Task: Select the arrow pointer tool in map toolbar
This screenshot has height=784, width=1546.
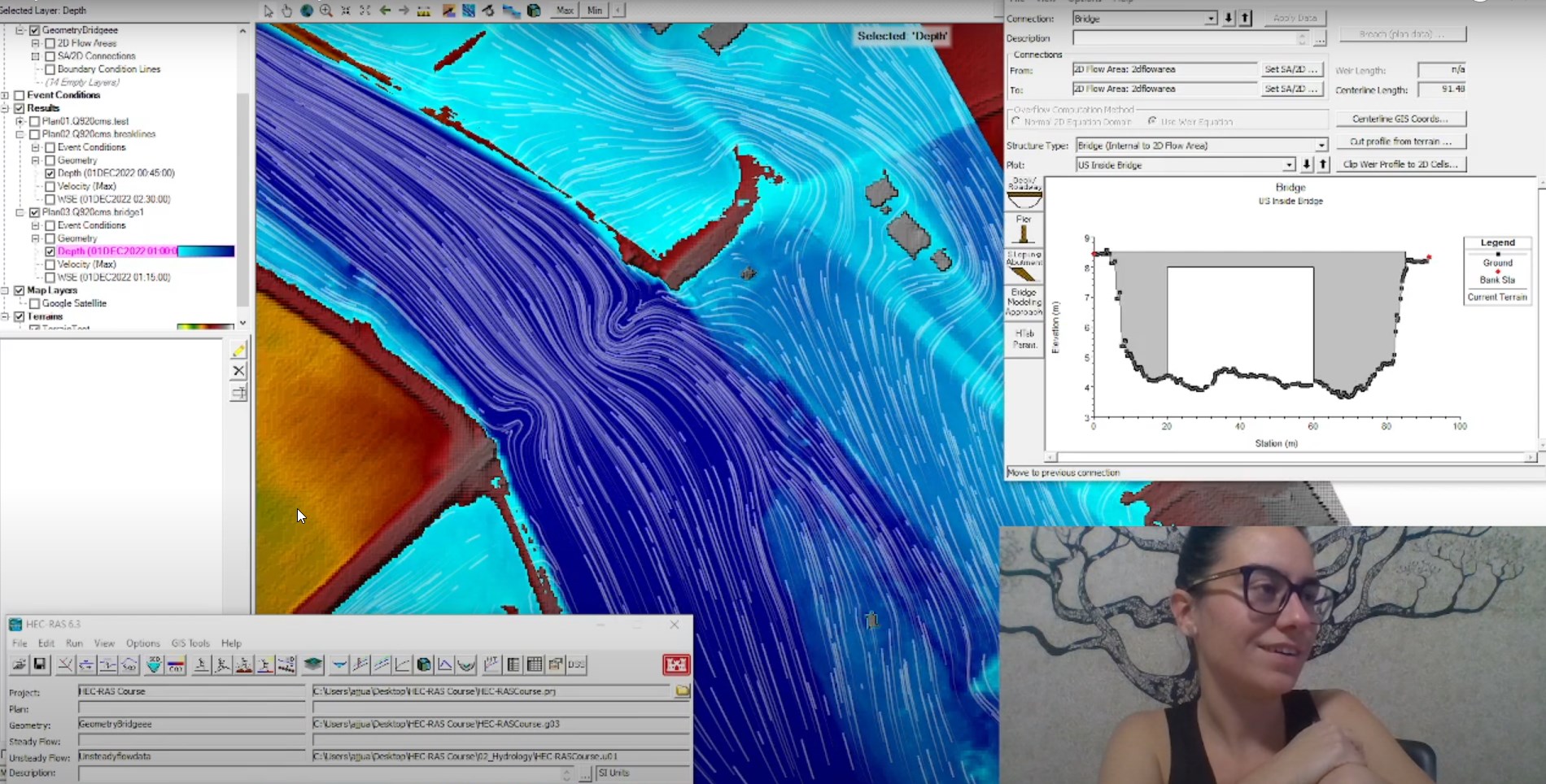Action: 269,11
